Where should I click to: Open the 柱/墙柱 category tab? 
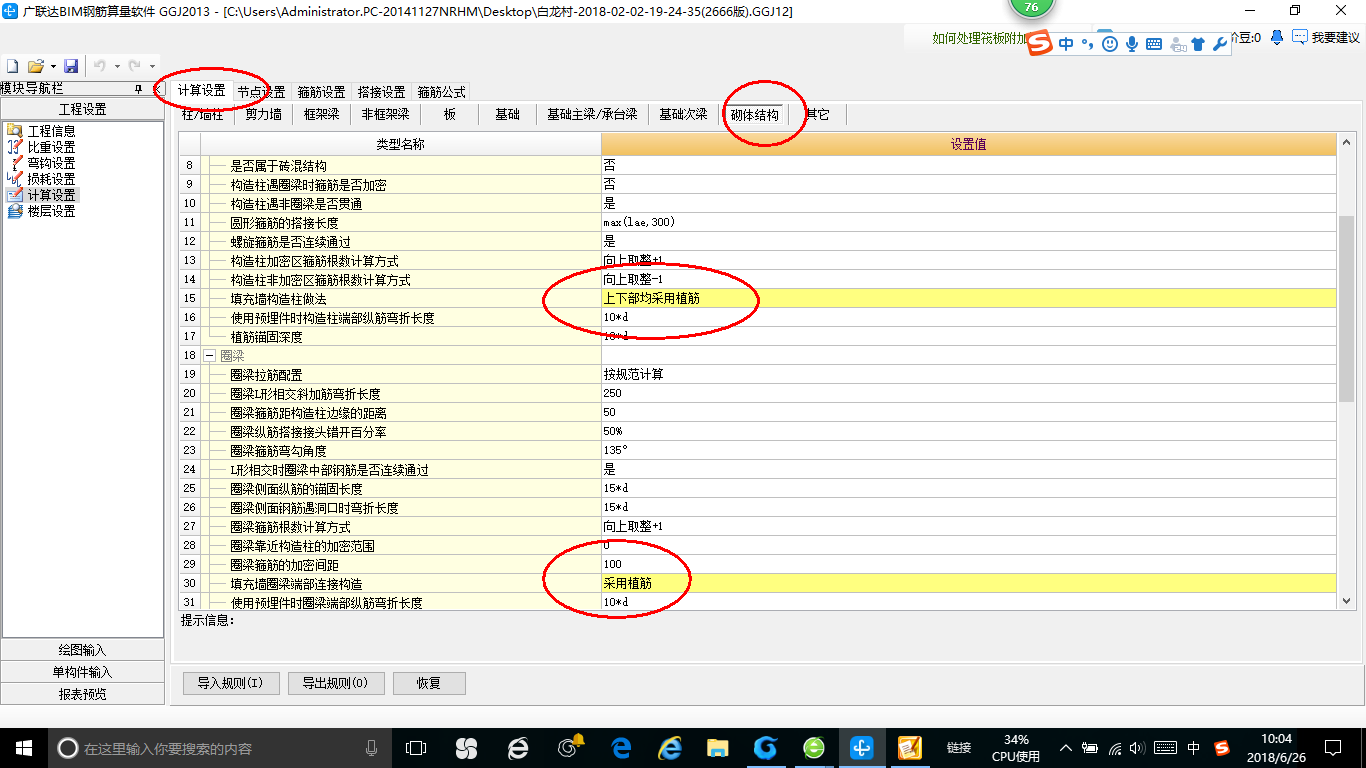click(x=203, y=114)
